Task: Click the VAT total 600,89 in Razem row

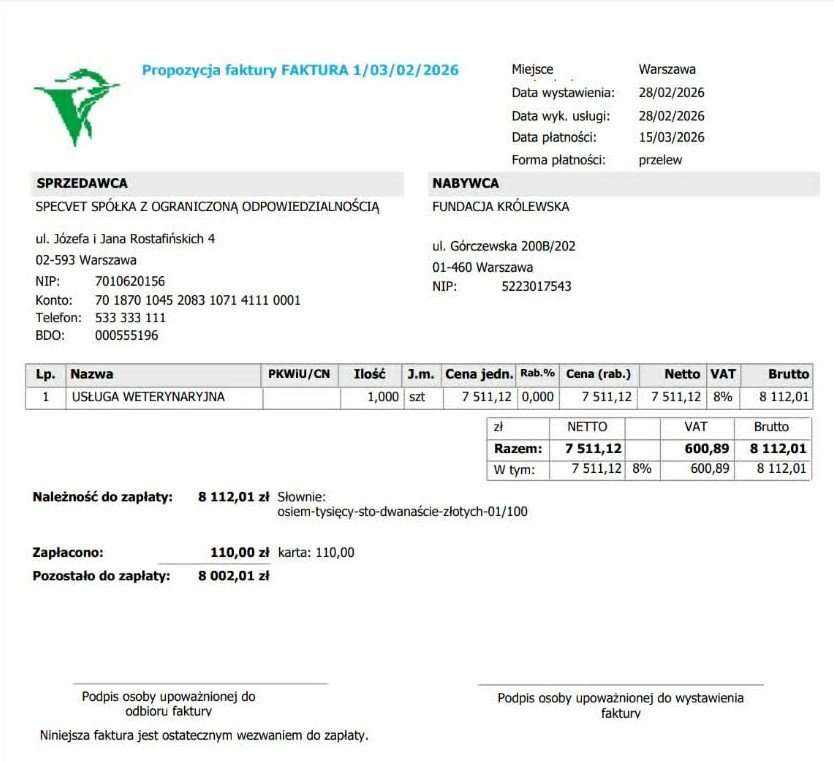Action: (707, 449)
